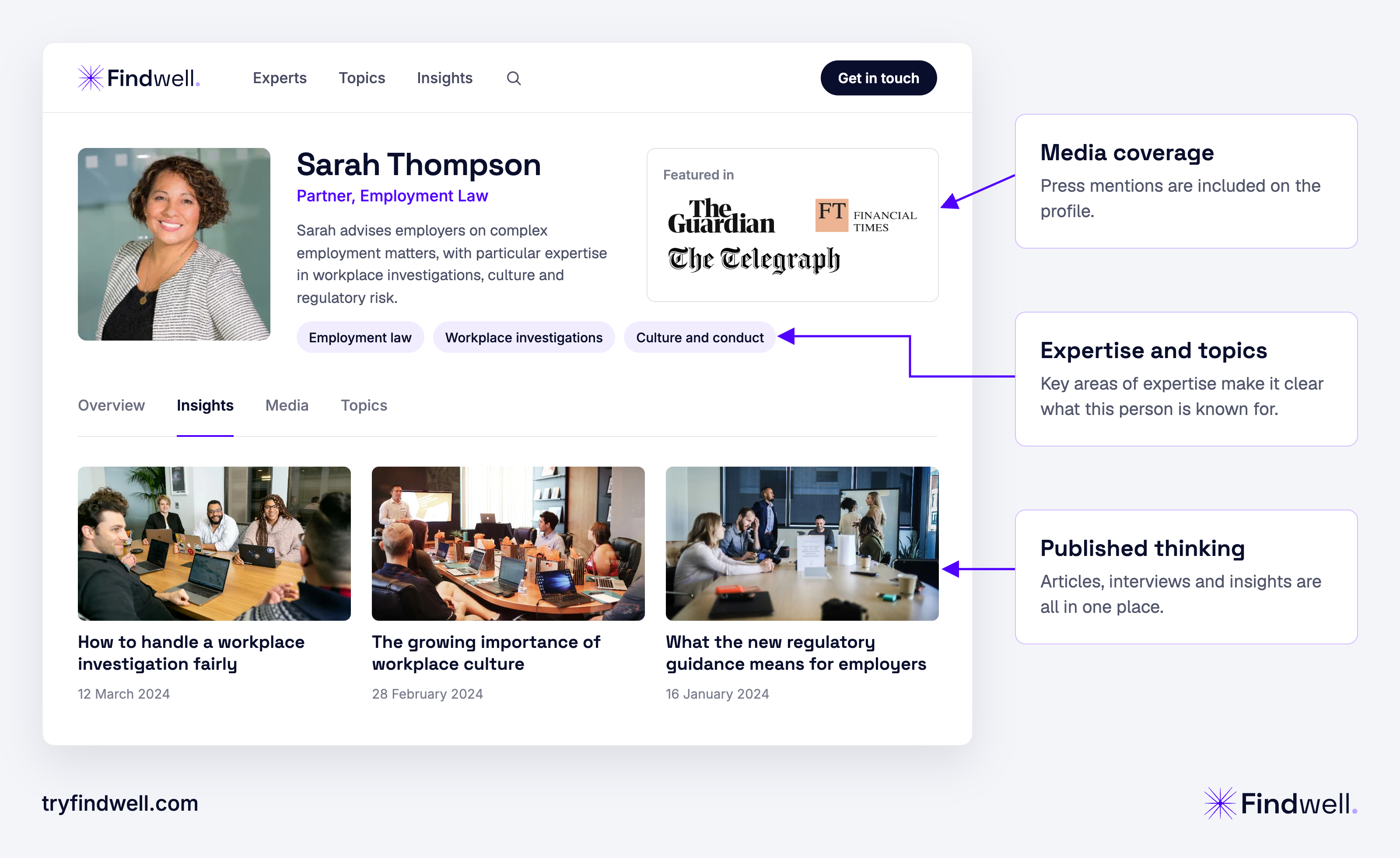1400x858 pixels.
Task: Click the 'Featured in' label
Action: point(698,175)
